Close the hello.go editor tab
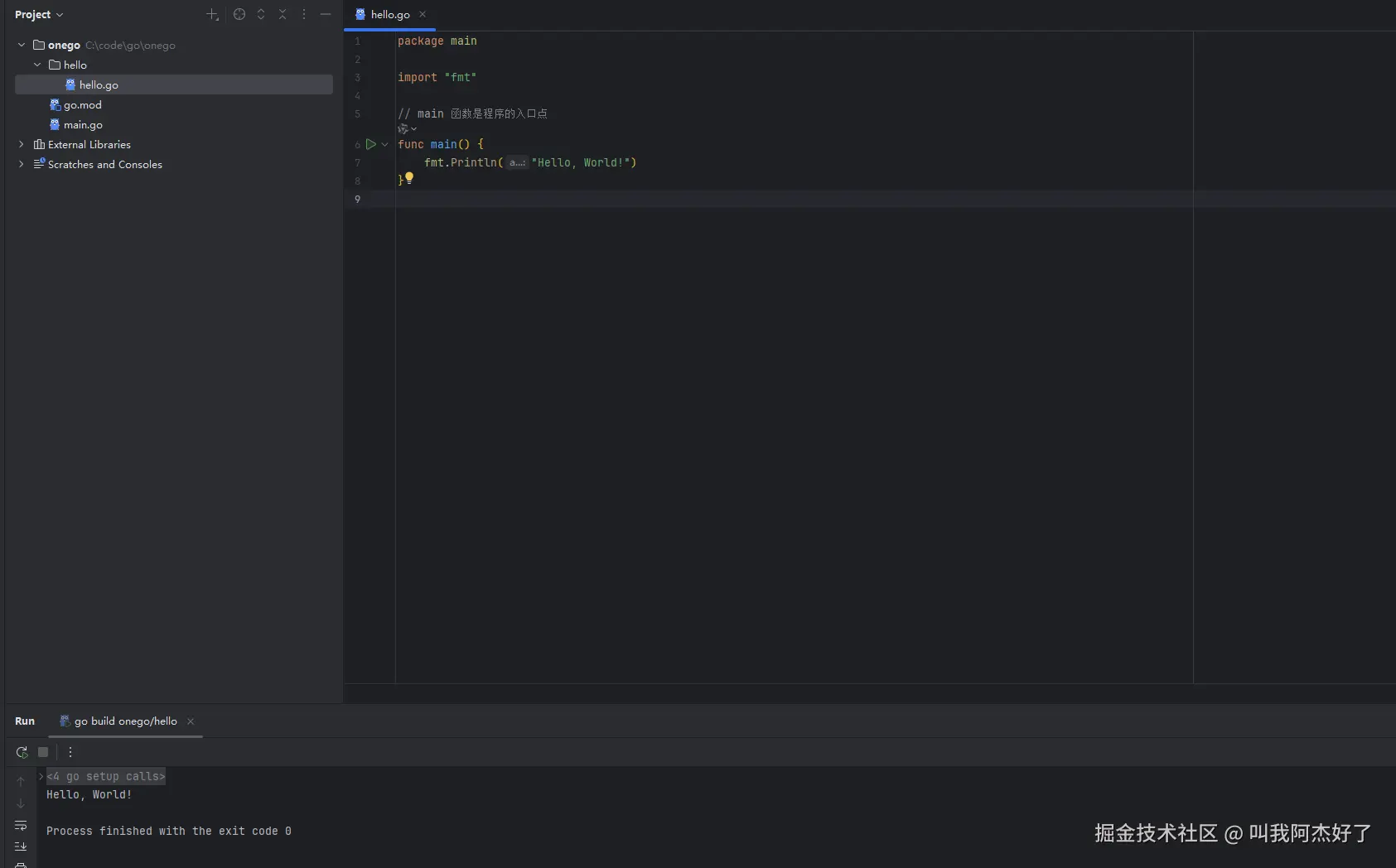The height and width of the screenshot is (868, 1396). pos(423,14)
